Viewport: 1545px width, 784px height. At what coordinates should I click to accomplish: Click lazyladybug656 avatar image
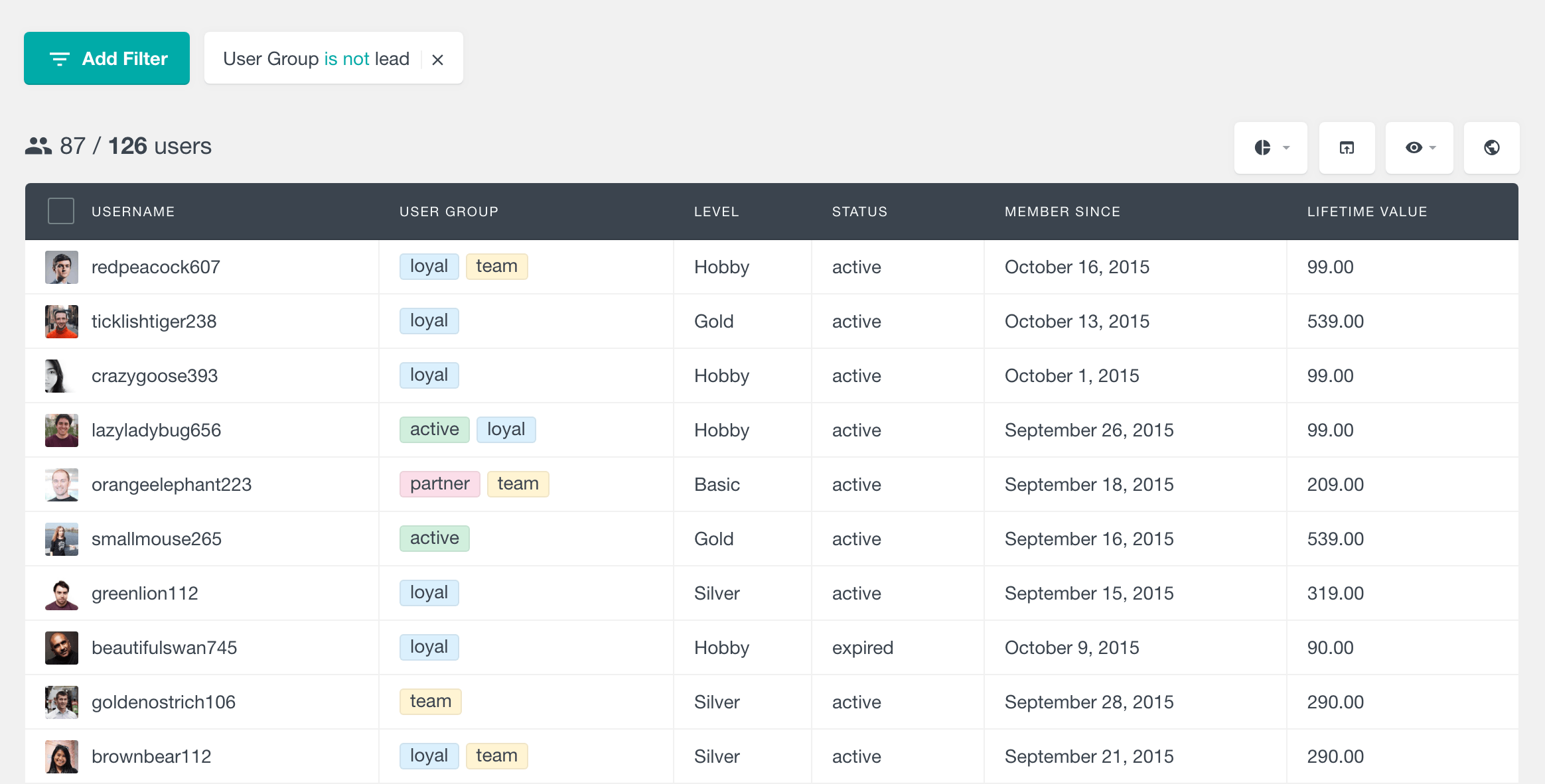[x=62, y=430]
